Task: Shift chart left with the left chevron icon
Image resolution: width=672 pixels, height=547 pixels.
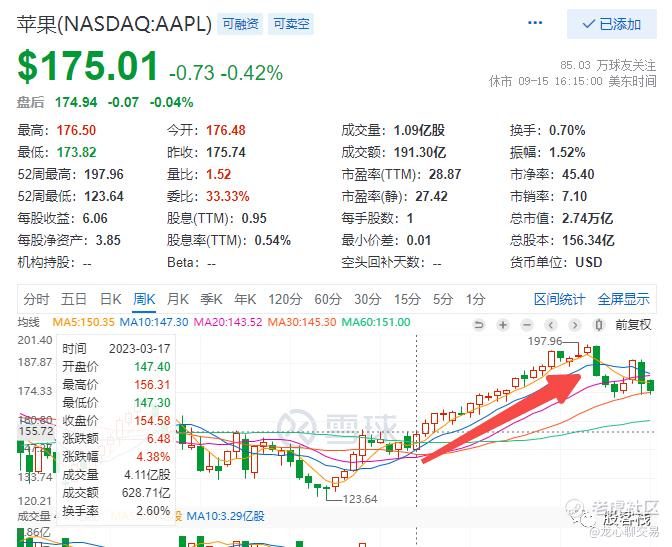Action: [551, 325]
